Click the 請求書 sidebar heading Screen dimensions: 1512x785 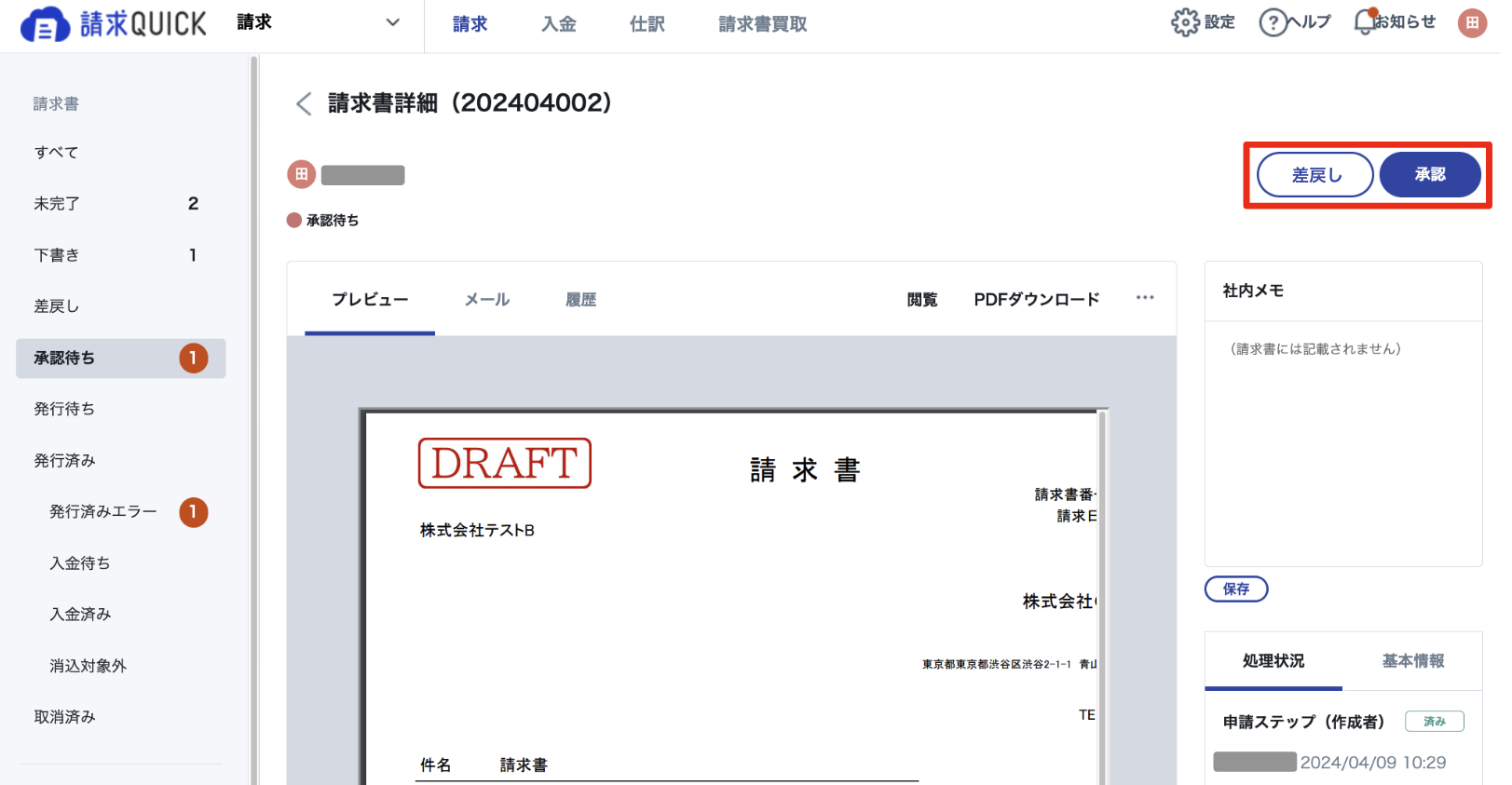tap(56, 104)
